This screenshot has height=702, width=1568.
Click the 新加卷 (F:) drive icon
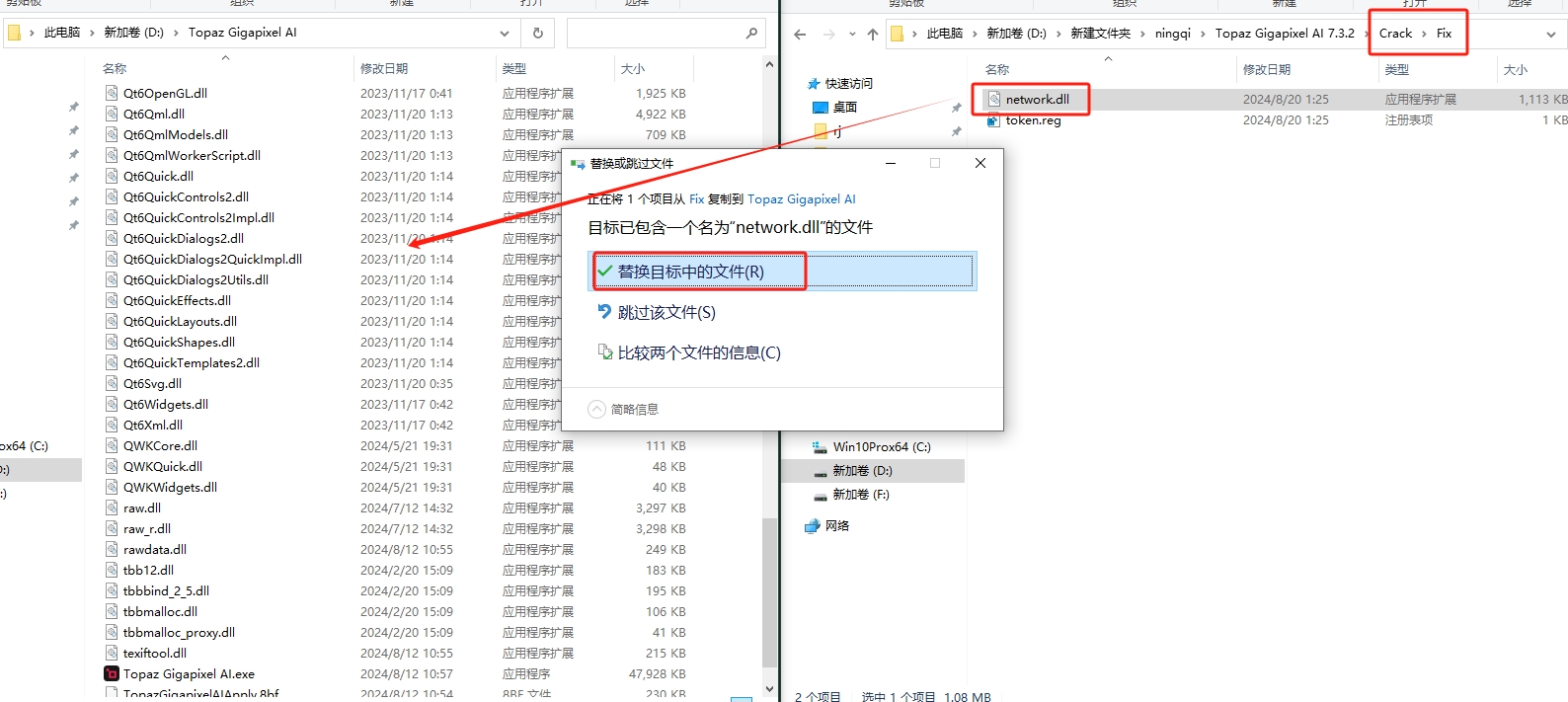tap(820, 495)
